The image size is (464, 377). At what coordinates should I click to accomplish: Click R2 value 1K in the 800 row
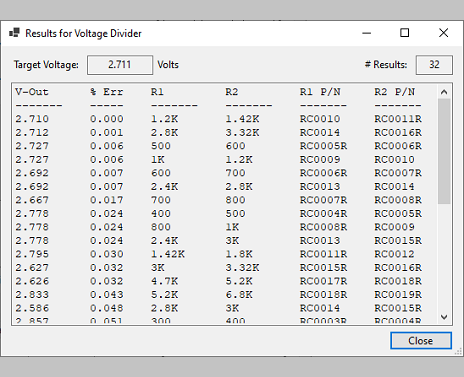coord(232,227)
